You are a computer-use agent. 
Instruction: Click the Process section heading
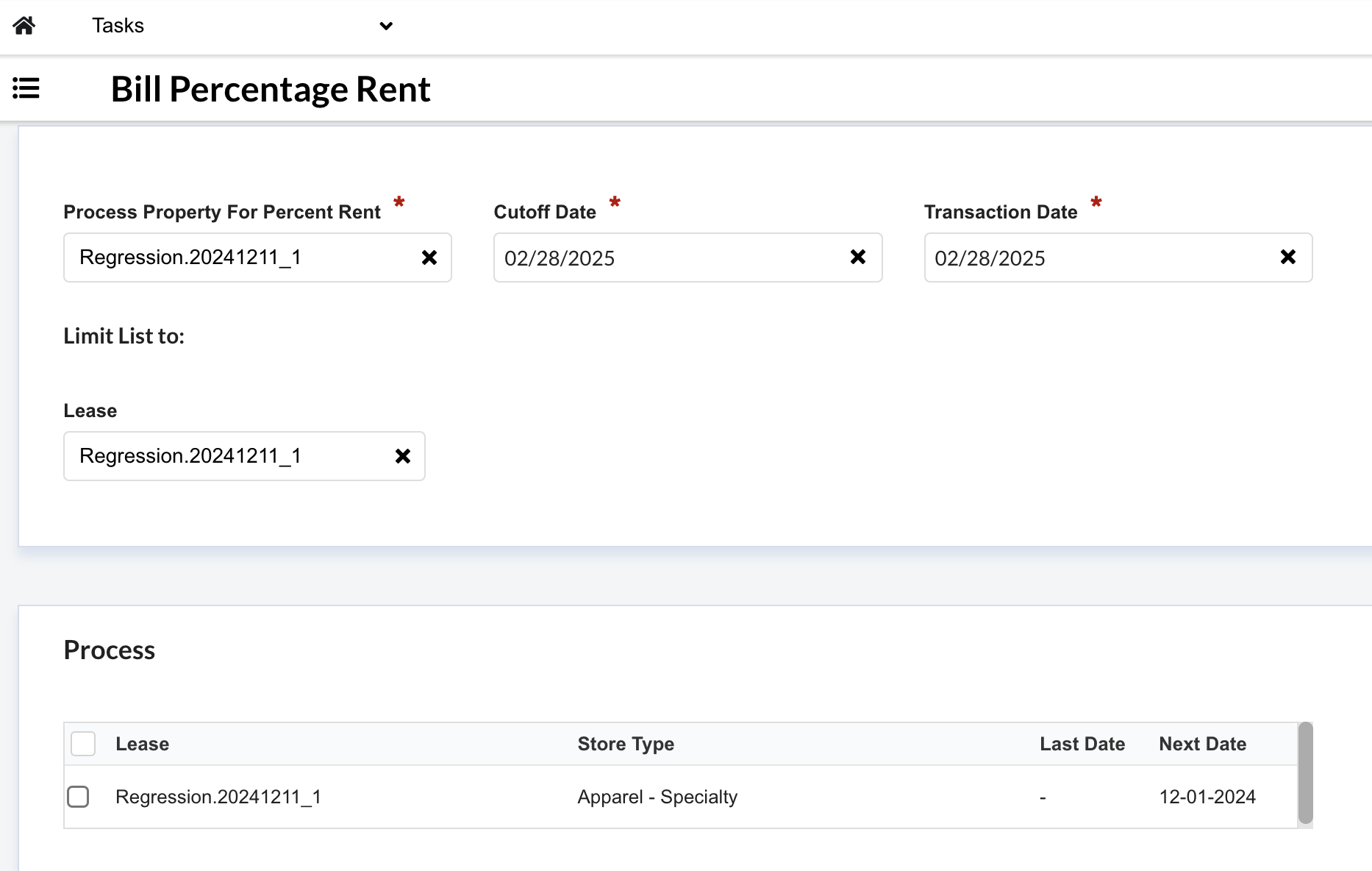[x=110, y=650]
